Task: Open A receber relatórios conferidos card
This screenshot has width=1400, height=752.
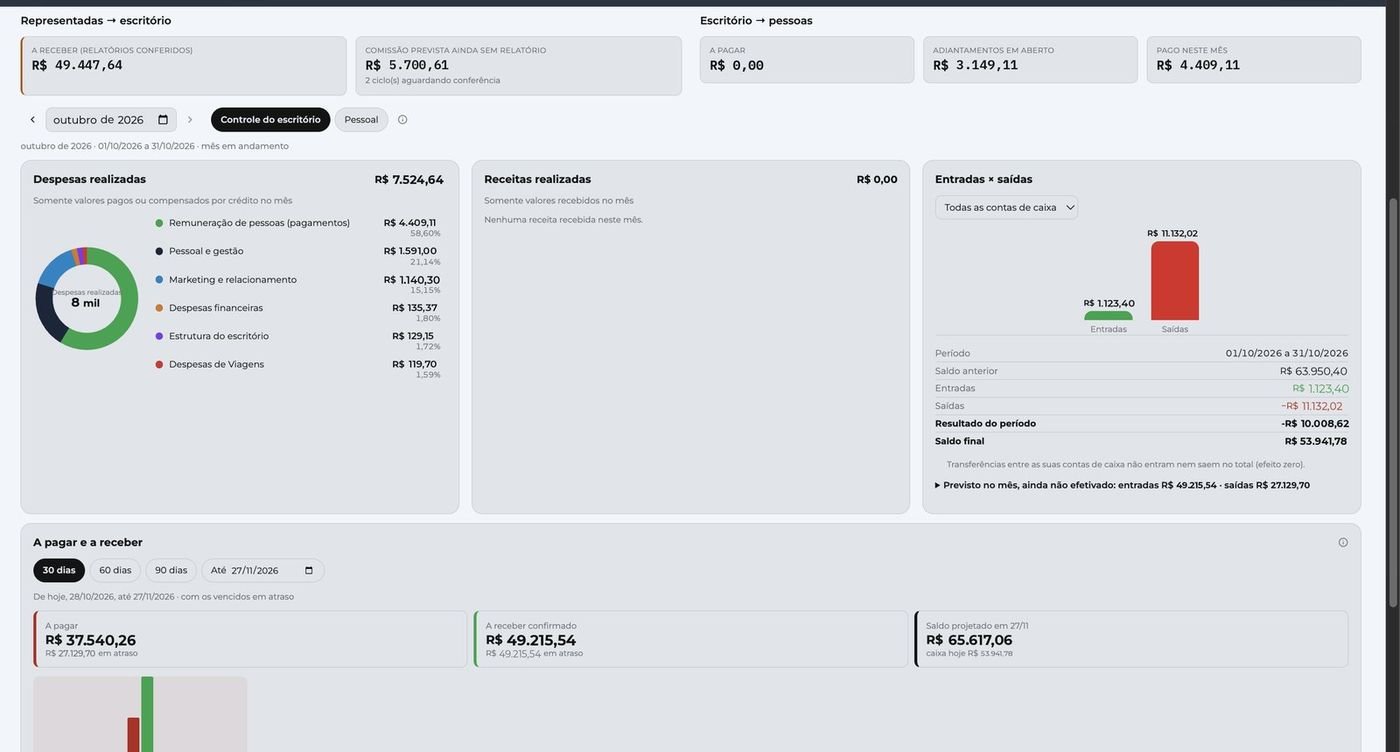Action: (184, 66)
